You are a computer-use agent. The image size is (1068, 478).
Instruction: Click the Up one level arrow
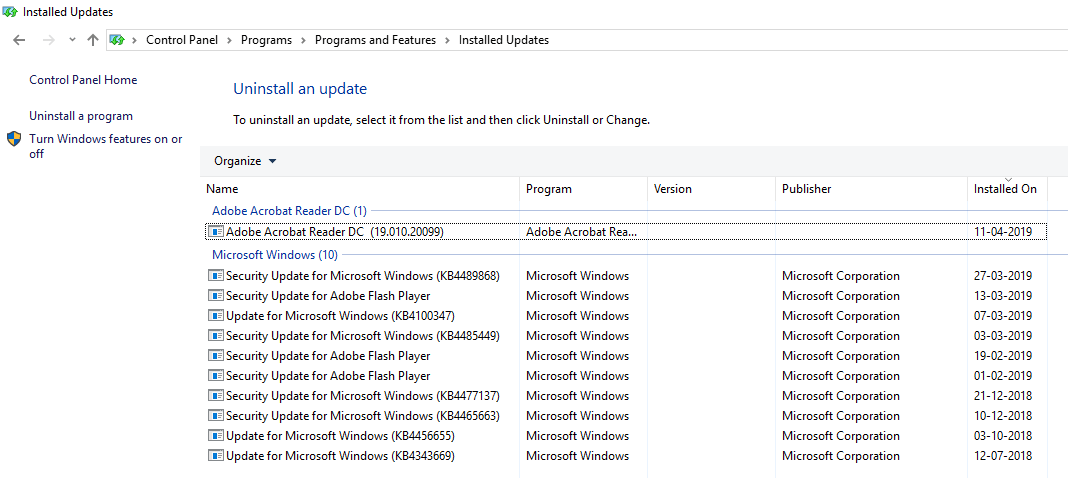(93, 40)
